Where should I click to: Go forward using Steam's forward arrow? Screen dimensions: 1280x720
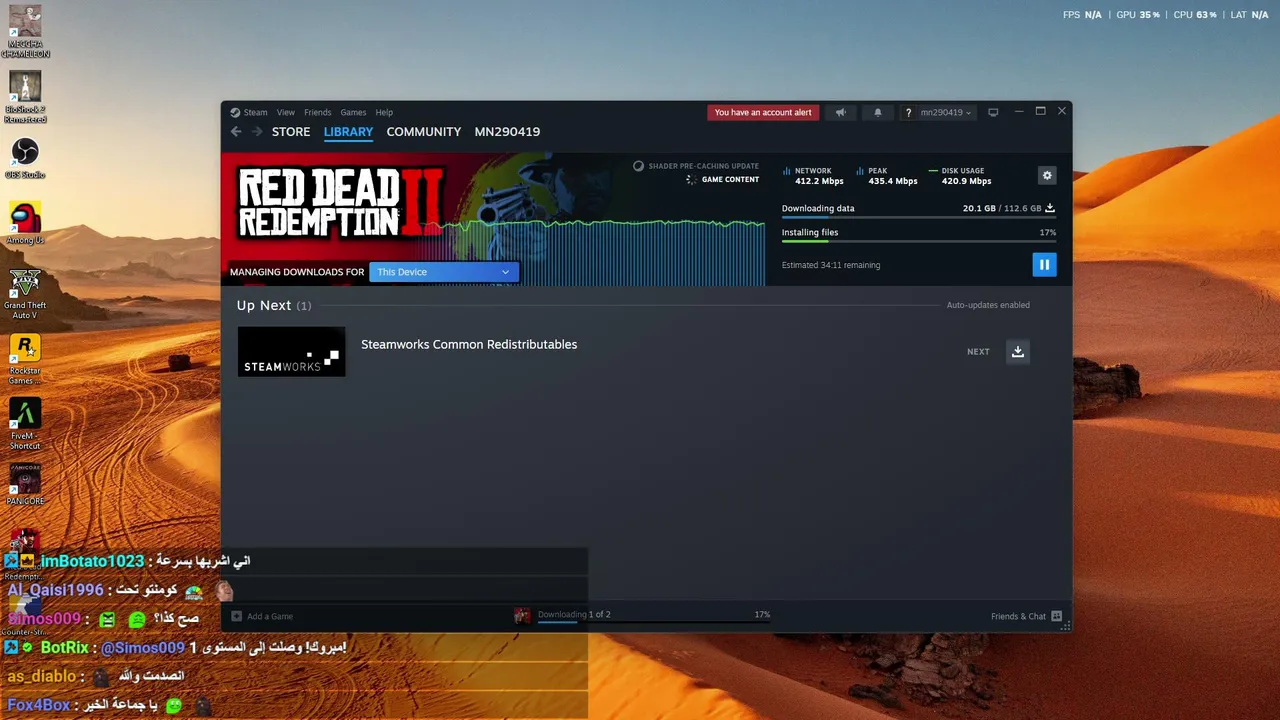[x=257, y=132]
